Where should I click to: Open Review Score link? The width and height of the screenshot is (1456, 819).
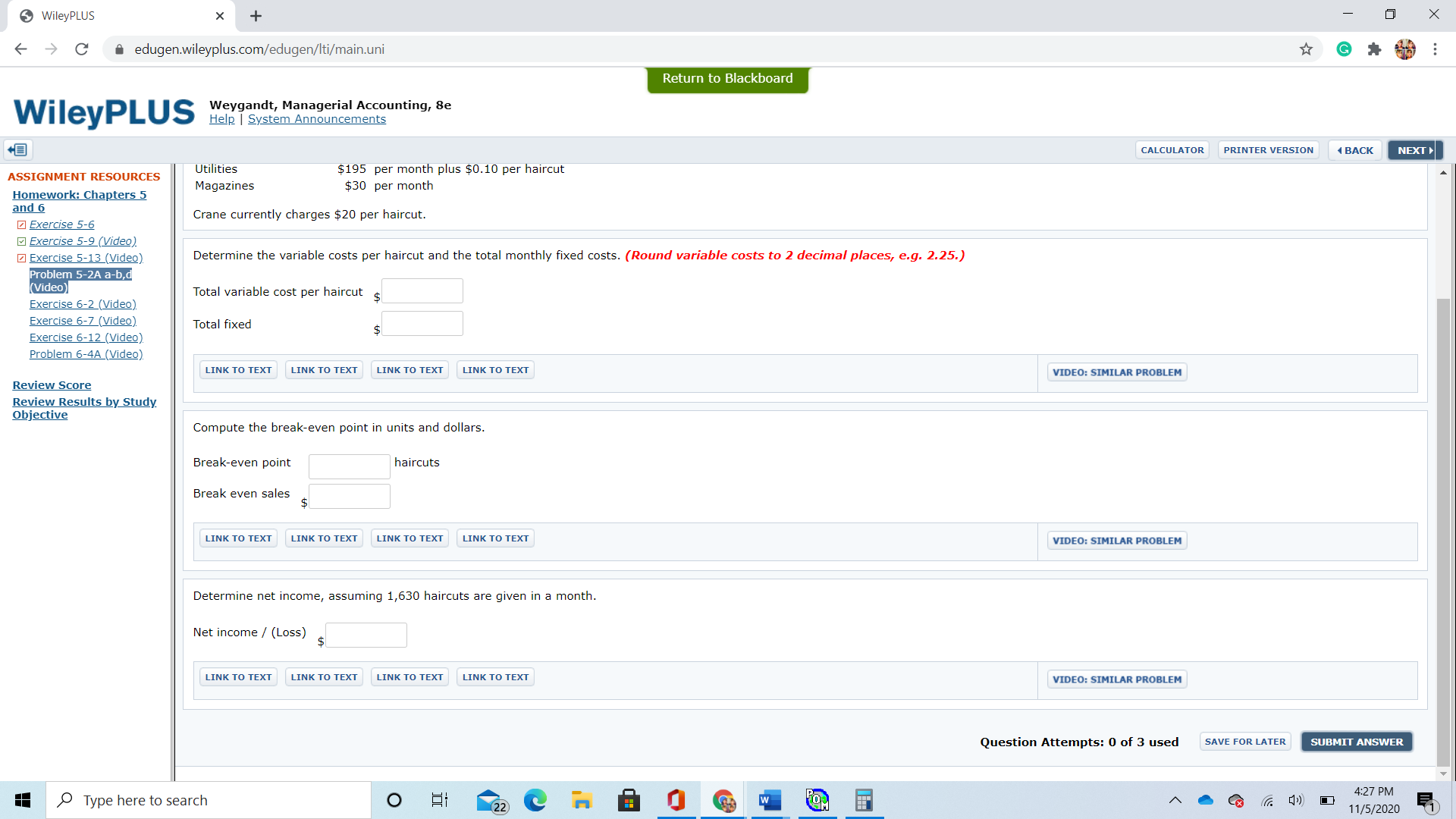[52, 385]
